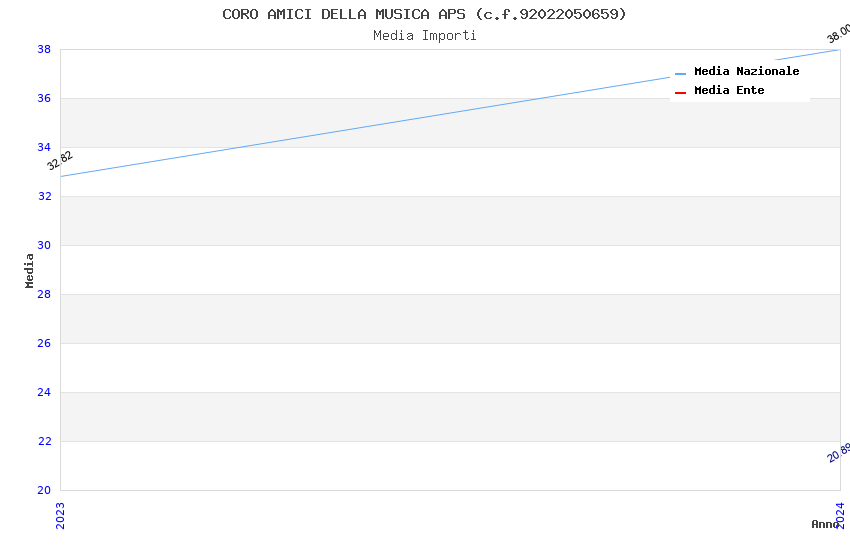Click the 34 y-axis tick label
This screenshot has height=550, width=850.
coord(44,147)
